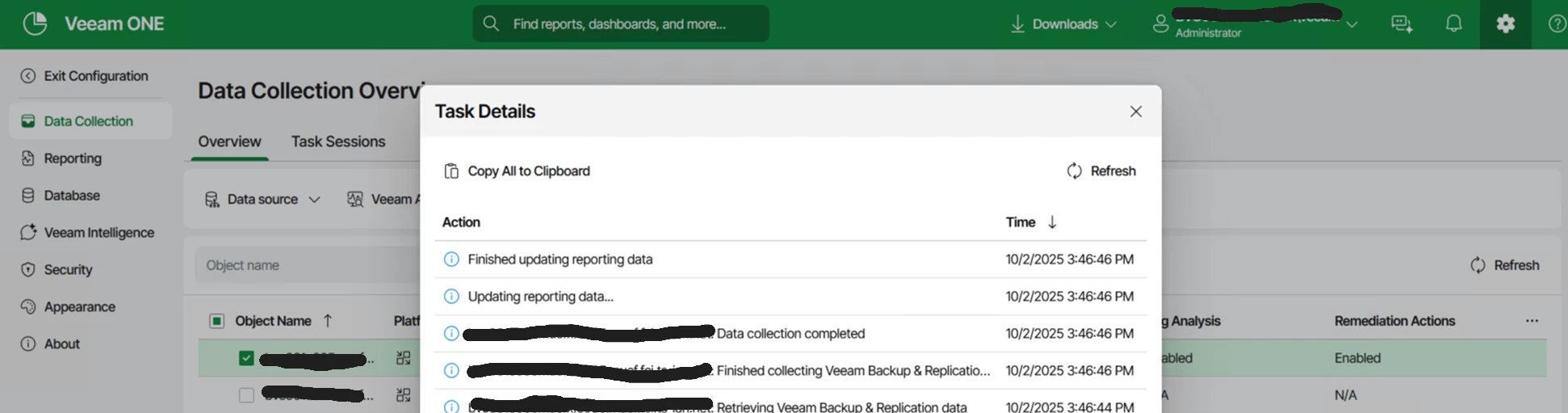Open the Data source dropdown

click(262, 199)
